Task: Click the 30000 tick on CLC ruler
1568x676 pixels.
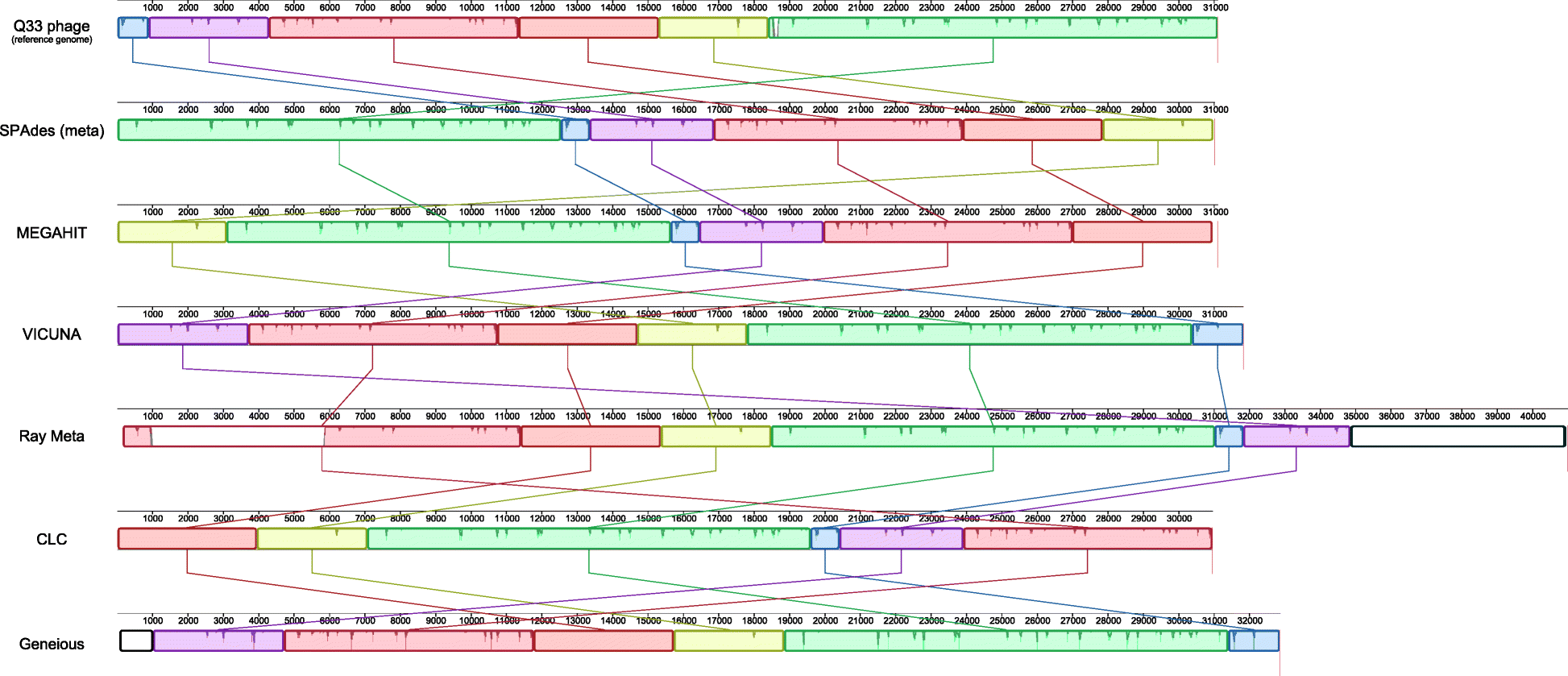Action: (1179, 518)
